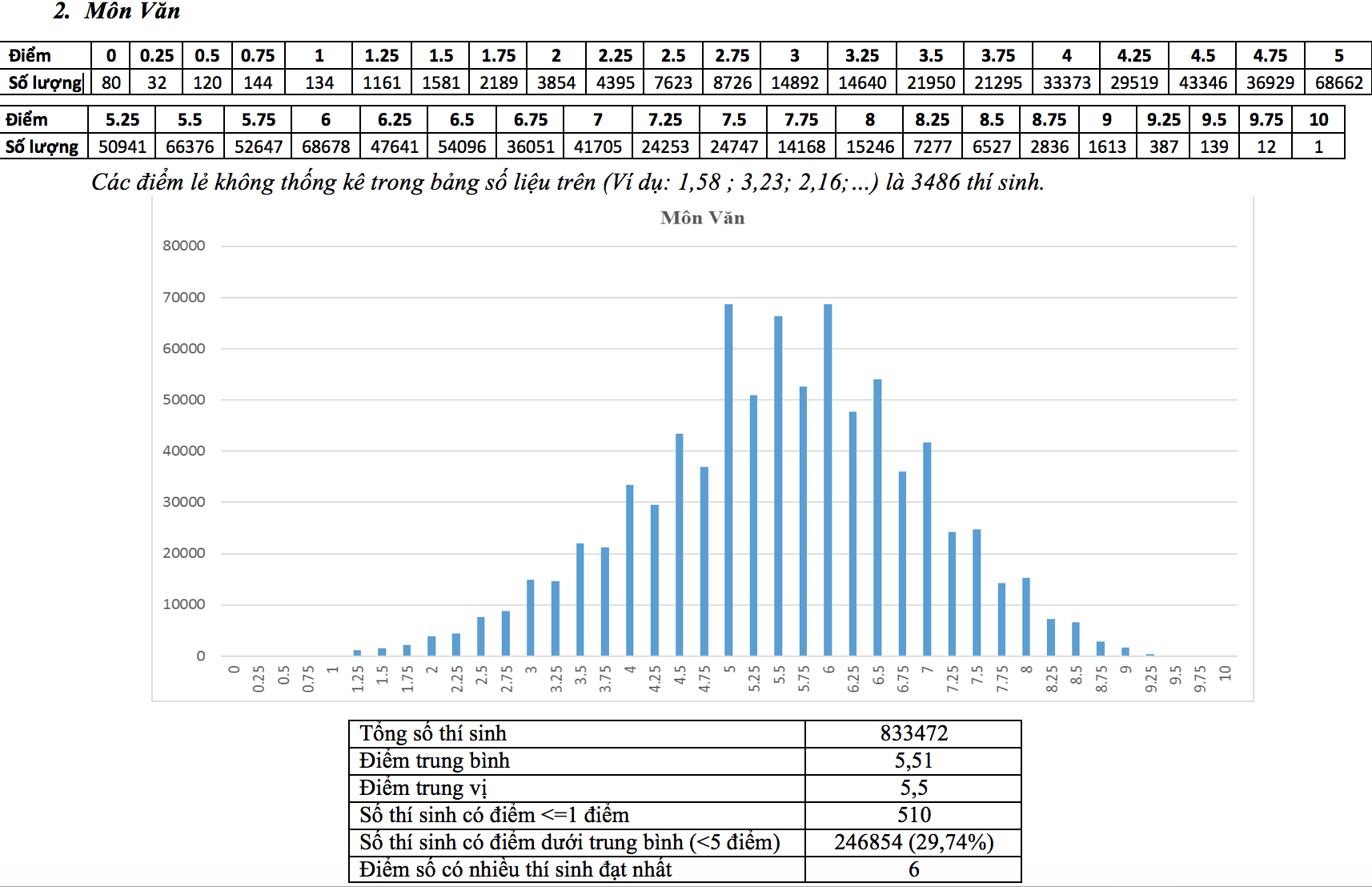Click the count cell showing 66376
The height and width of the screenshot is (887, 1372).
pyautogui.click(x=190, y=146)
